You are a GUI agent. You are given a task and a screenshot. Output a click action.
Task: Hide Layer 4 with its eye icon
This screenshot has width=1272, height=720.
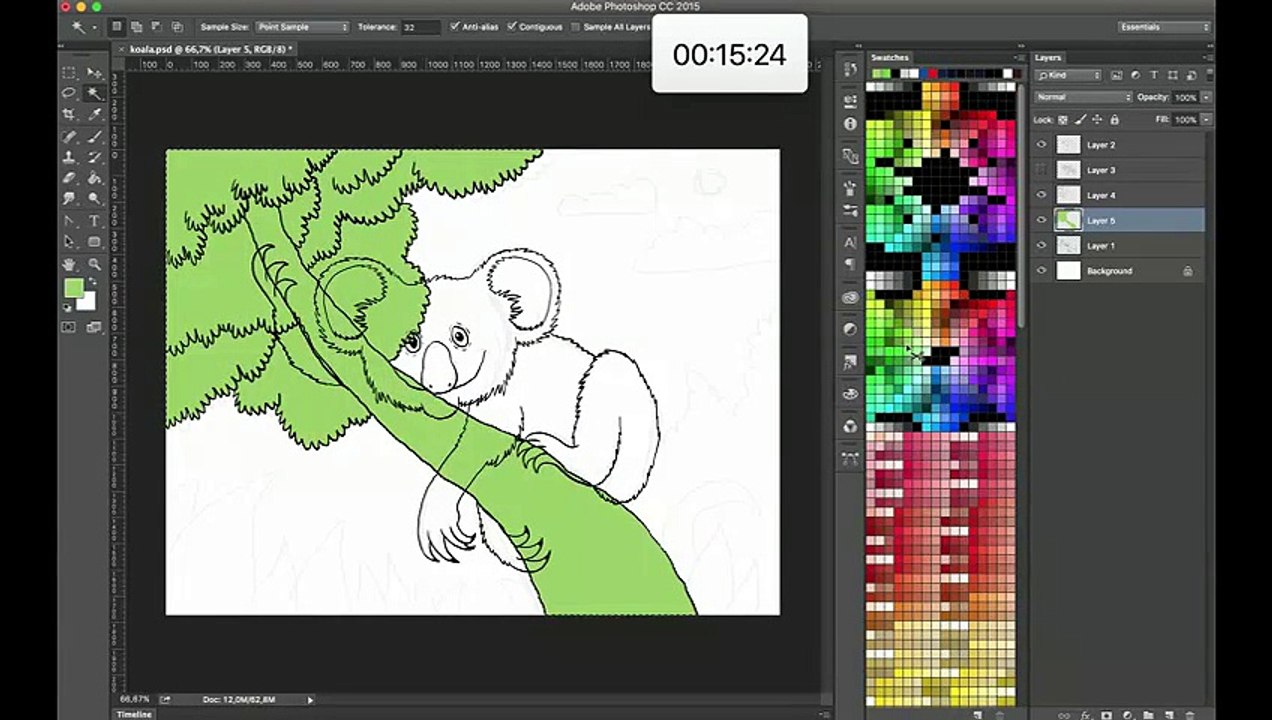coord(1042,195)
